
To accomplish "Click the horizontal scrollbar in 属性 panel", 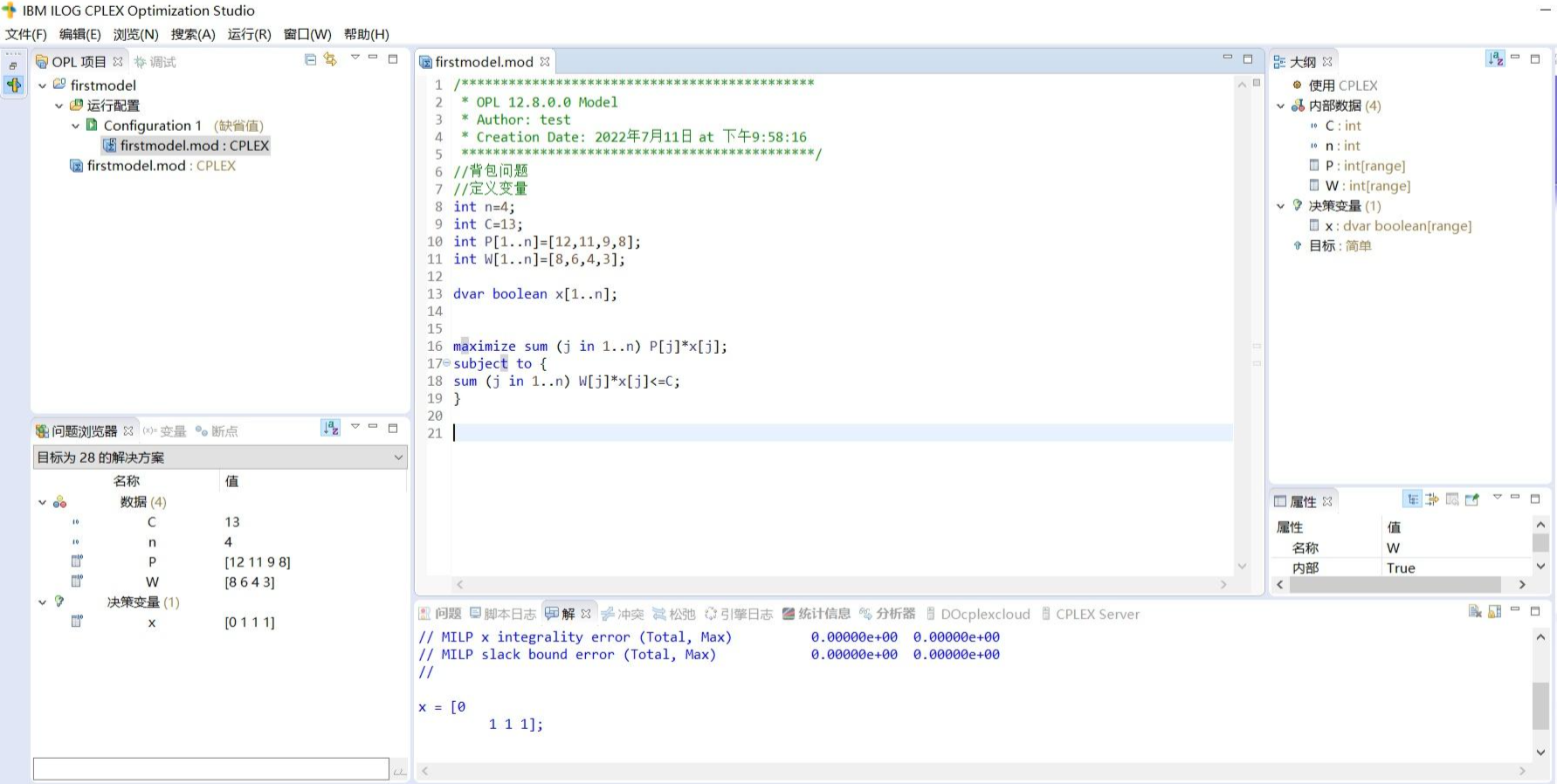I will [1395, 585].
